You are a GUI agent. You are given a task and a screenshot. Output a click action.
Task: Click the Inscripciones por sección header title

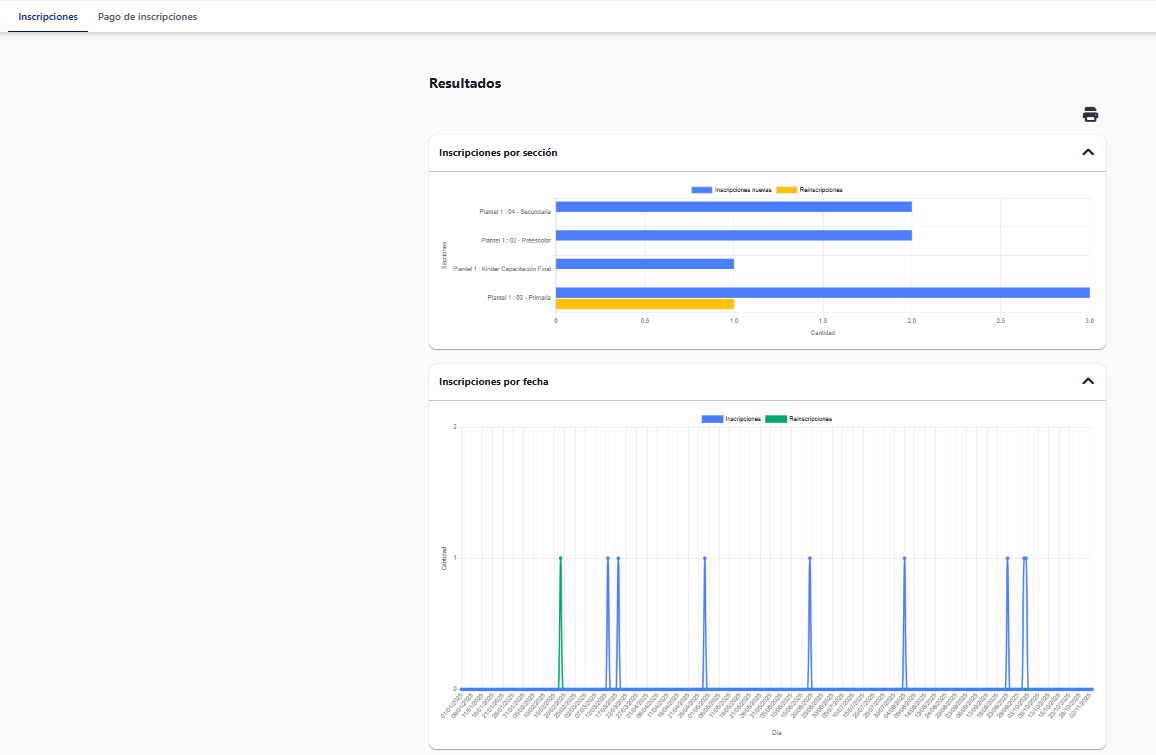[498, 153]
